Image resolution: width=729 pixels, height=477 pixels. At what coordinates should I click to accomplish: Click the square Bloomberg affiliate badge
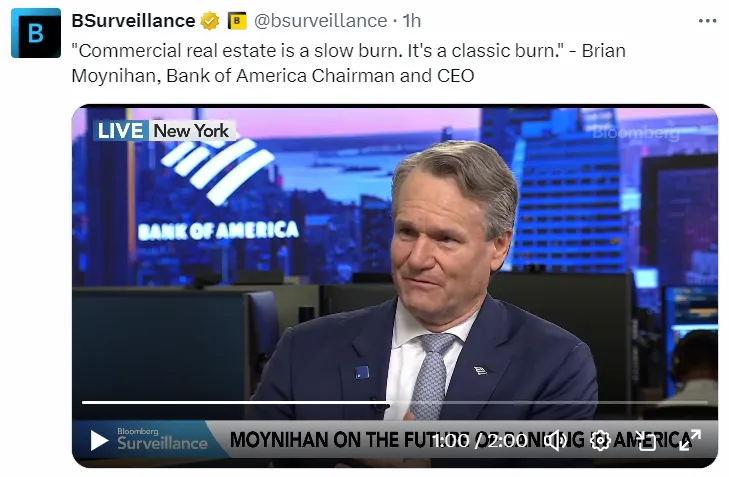tap(237, 20)
